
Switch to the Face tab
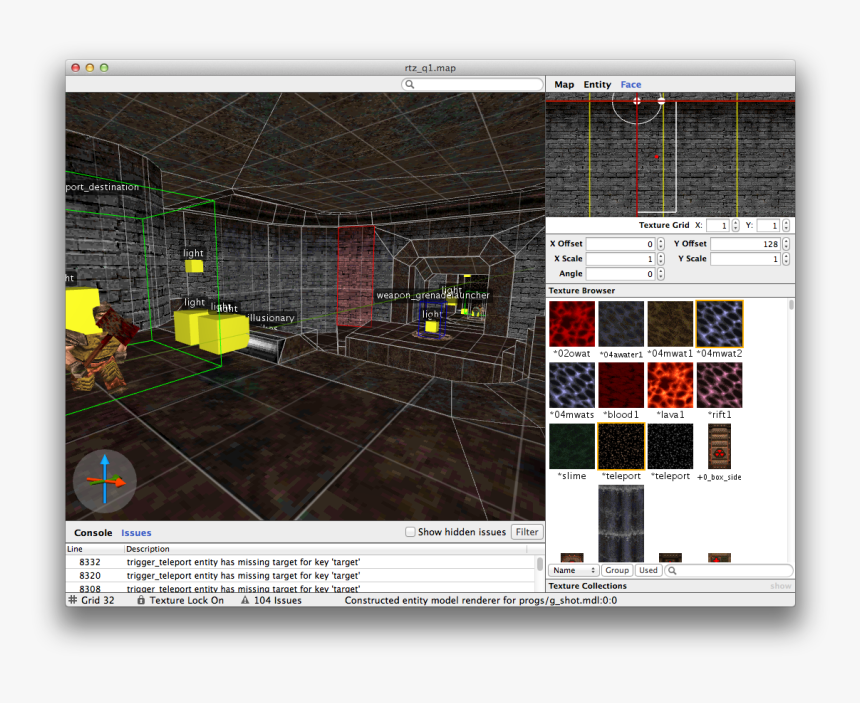coord(631,84)
